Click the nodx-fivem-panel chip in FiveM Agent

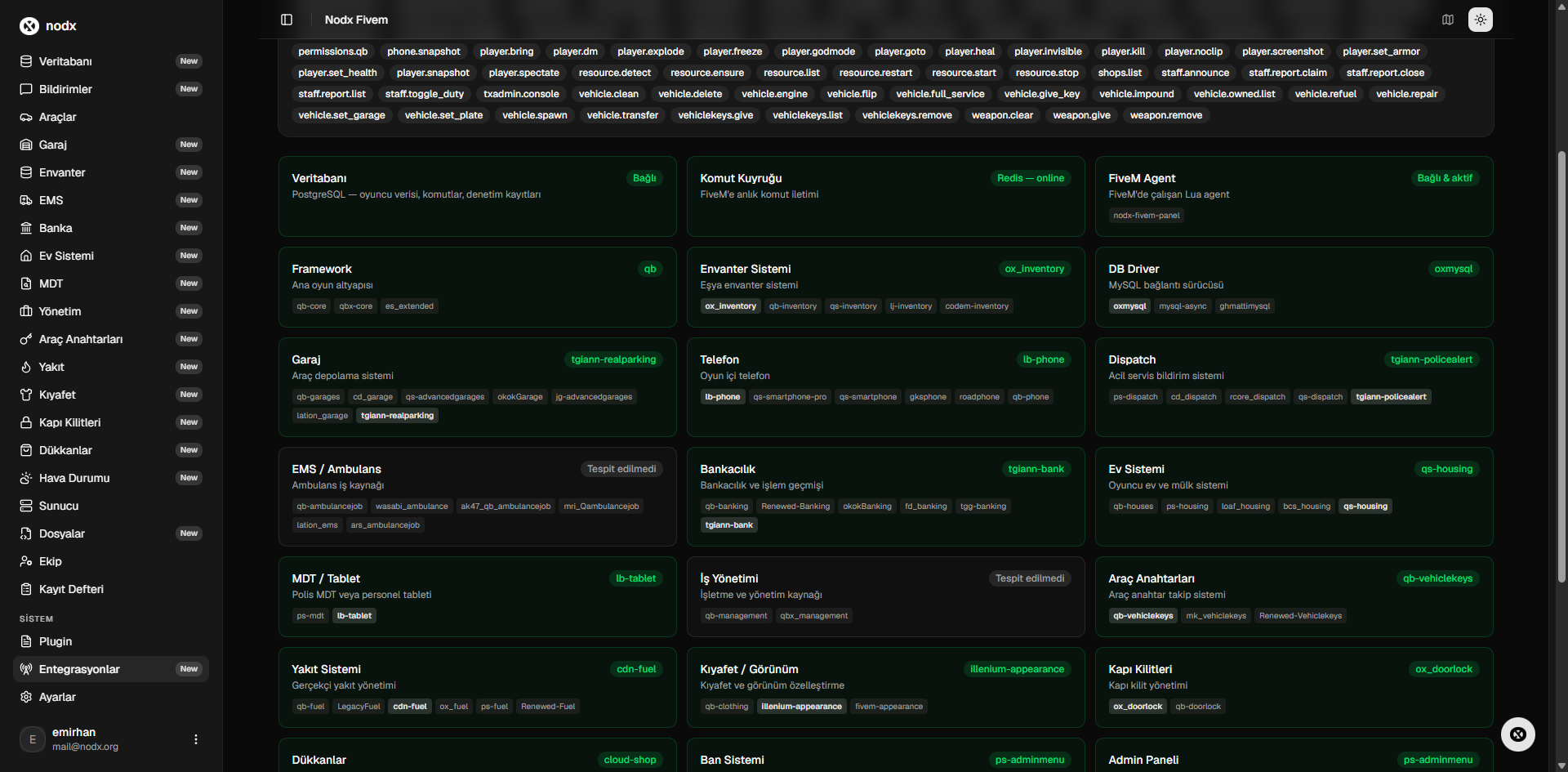tap(1147, 216)
